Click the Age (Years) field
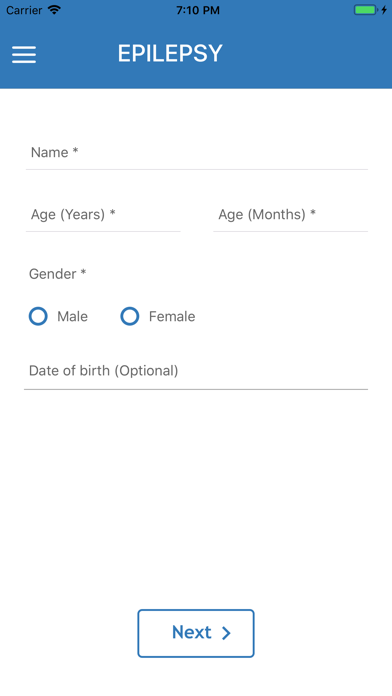Image resolution: width=392 pixels, height=696 pixels. coord(103,215)
